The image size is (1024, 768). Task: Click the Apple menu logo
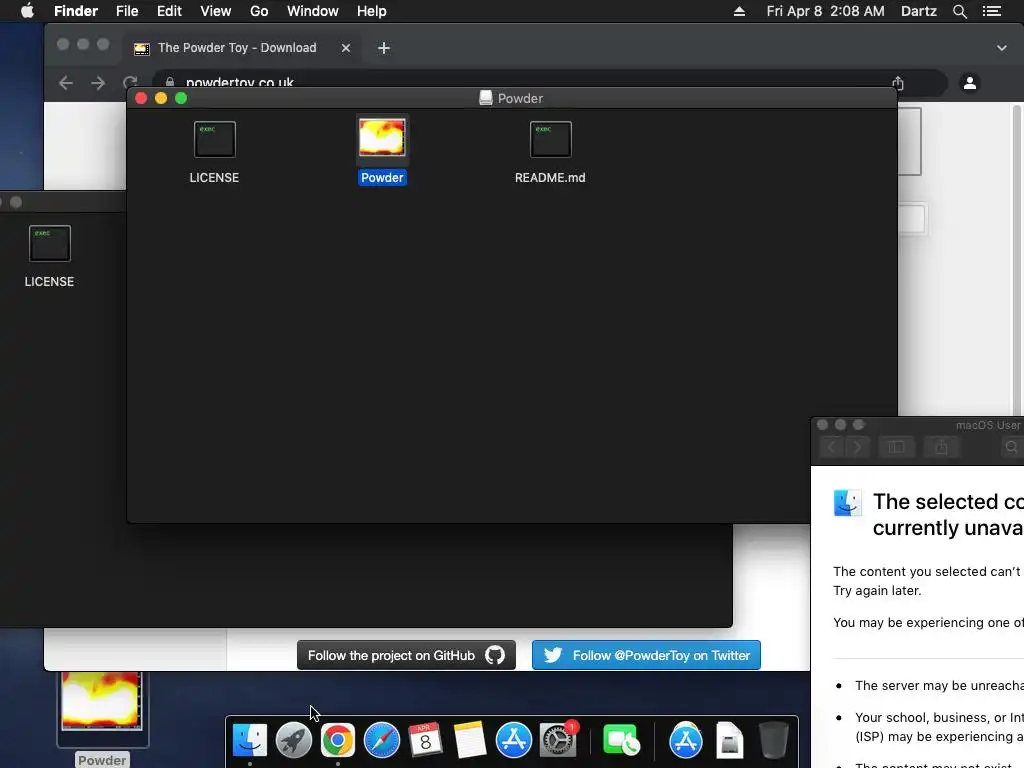27,11
